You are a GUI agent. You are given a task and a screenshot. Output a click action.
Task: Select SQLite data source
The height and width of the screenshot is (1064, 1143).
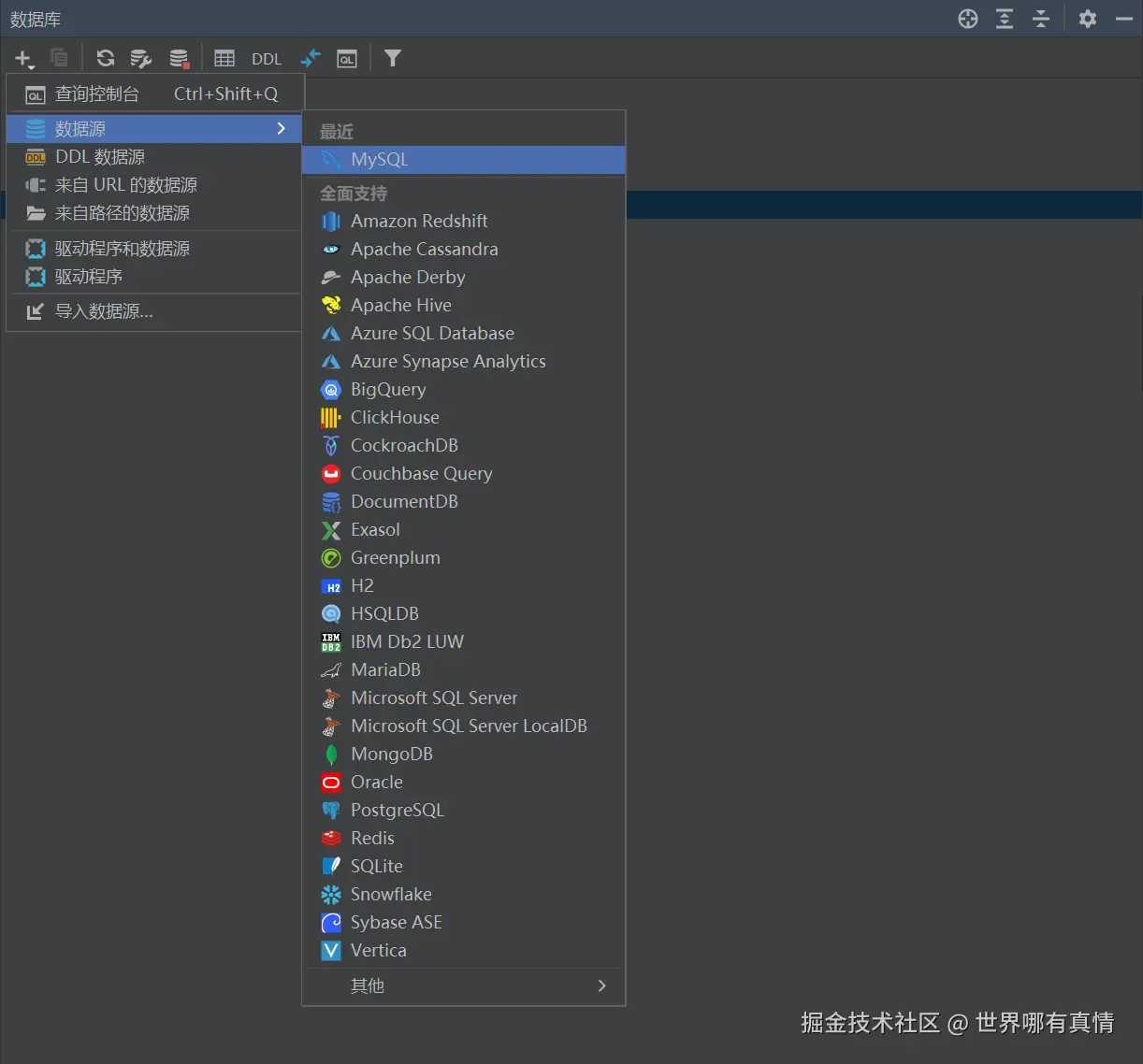tap(464, 866)
